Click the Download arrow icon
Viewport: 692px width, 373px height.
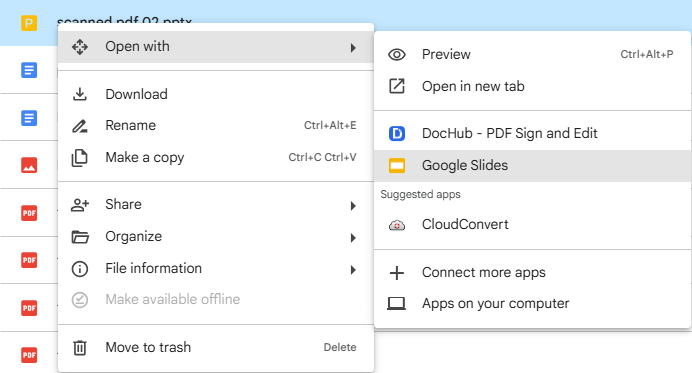pos(80,94)
